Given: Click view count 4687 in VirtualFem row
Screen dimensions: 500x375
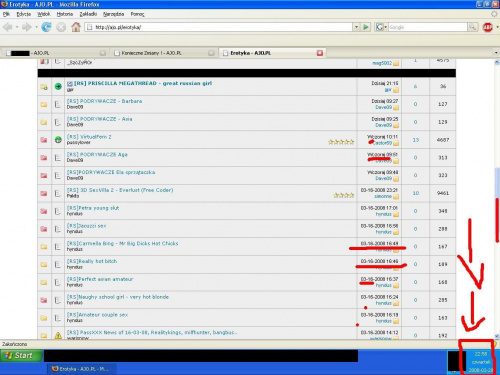Looking at the screenshot, I should 443,140.
